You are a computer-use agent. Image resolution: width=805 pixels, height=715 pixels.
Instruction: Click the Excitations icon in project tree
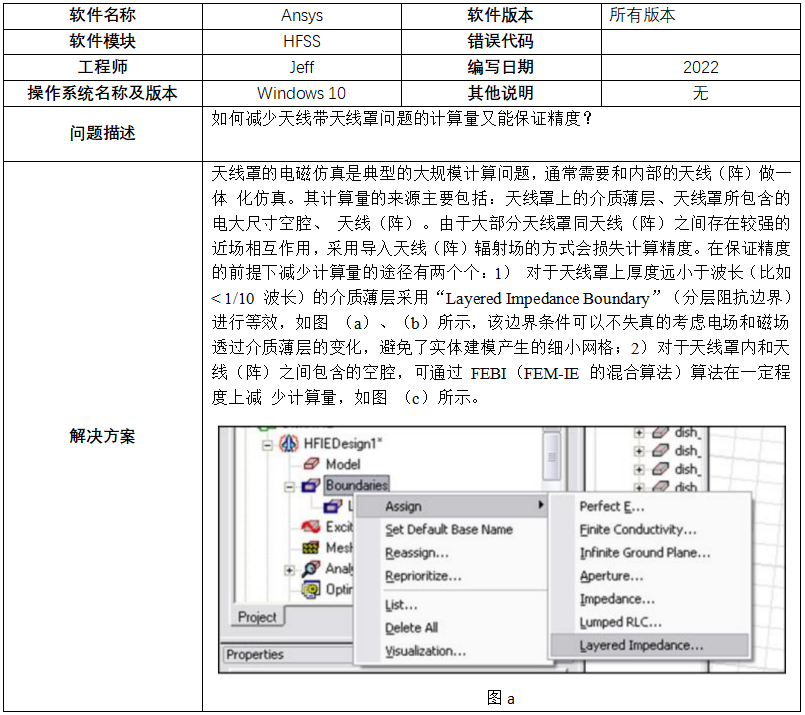tap(310, 527)
